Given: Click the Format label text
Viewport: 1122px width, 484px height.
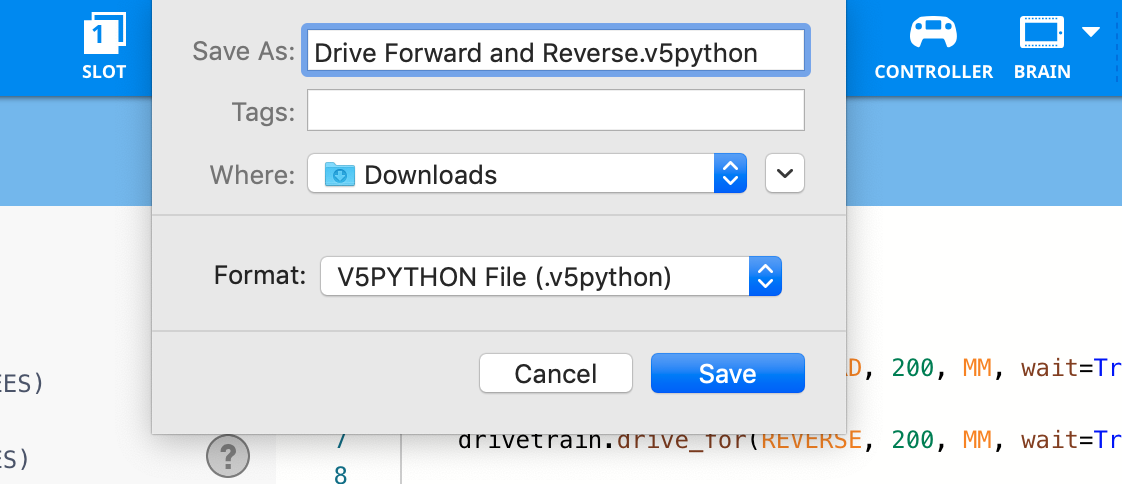Looking at the screenshot, I should (259, 275).
